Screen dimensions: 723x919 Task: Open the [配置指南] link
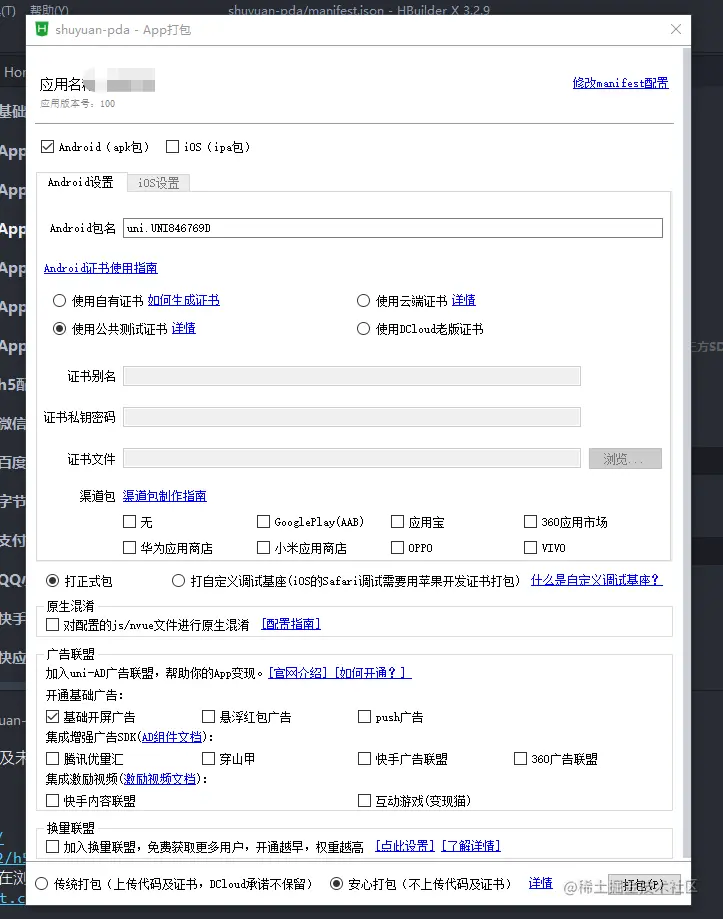tap(291, 624)
